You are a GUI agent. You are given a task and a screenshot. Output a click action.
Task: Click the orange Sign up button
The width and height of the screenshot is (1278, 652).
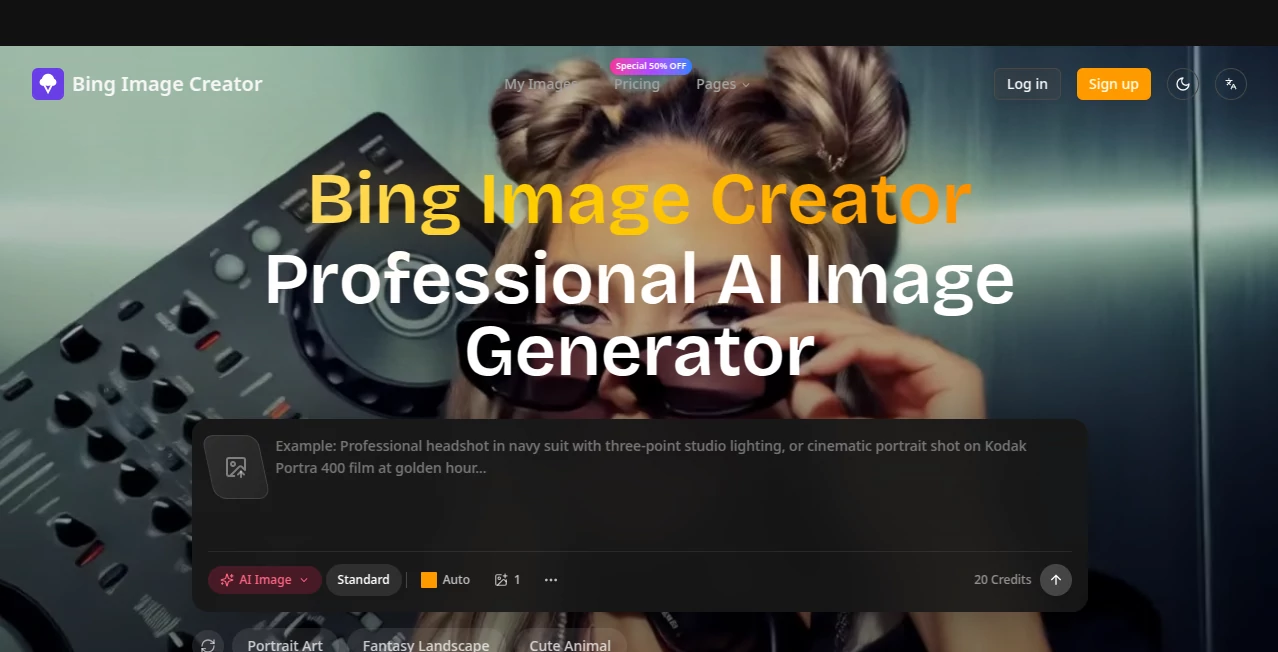tap(1114, 84)
